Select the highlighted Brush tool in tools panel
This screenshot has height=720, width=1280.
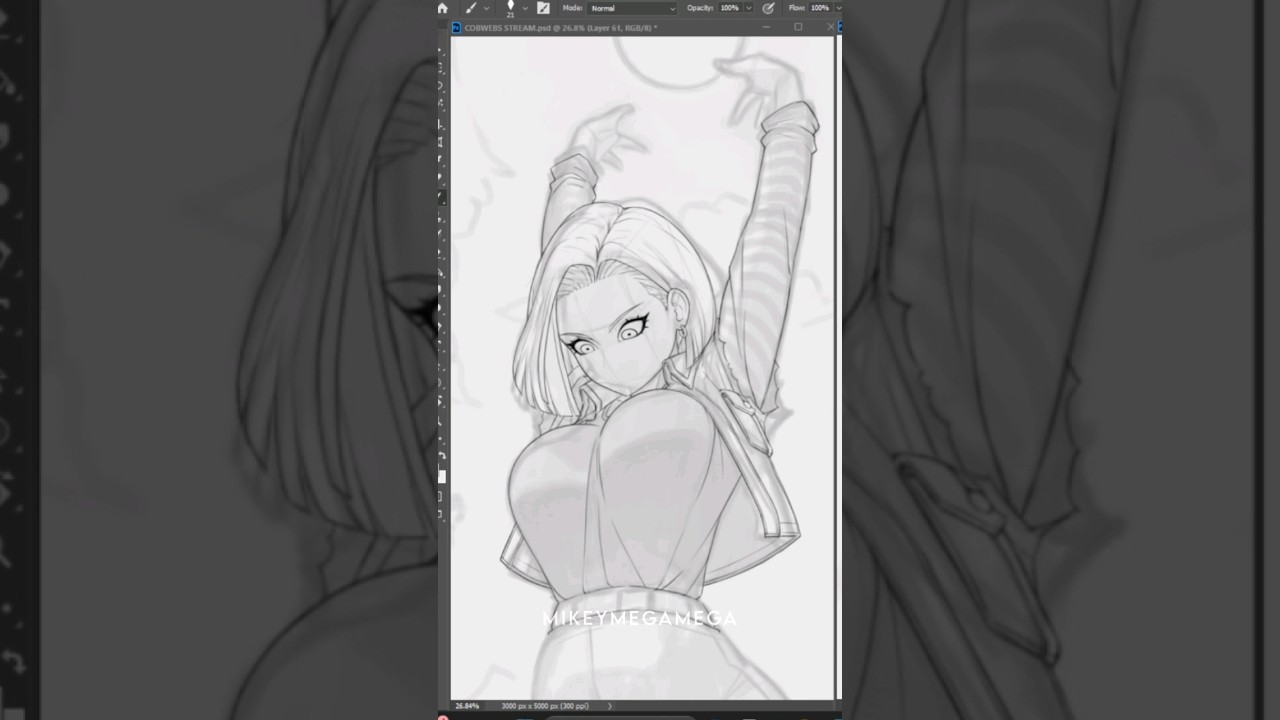point(441,199)
